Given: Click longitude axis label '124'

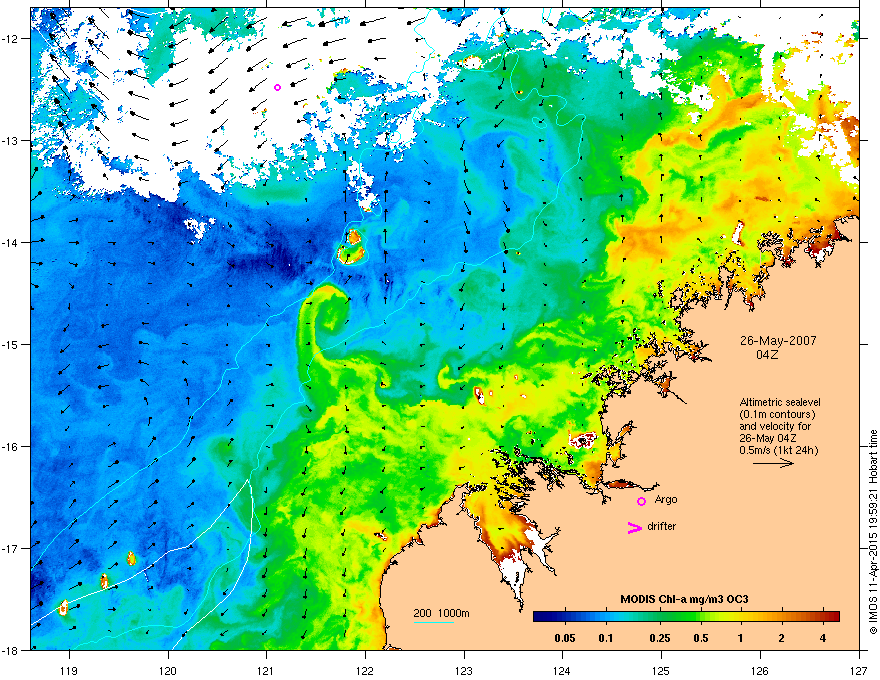Looking at the screenshot, I should (562, 670).
